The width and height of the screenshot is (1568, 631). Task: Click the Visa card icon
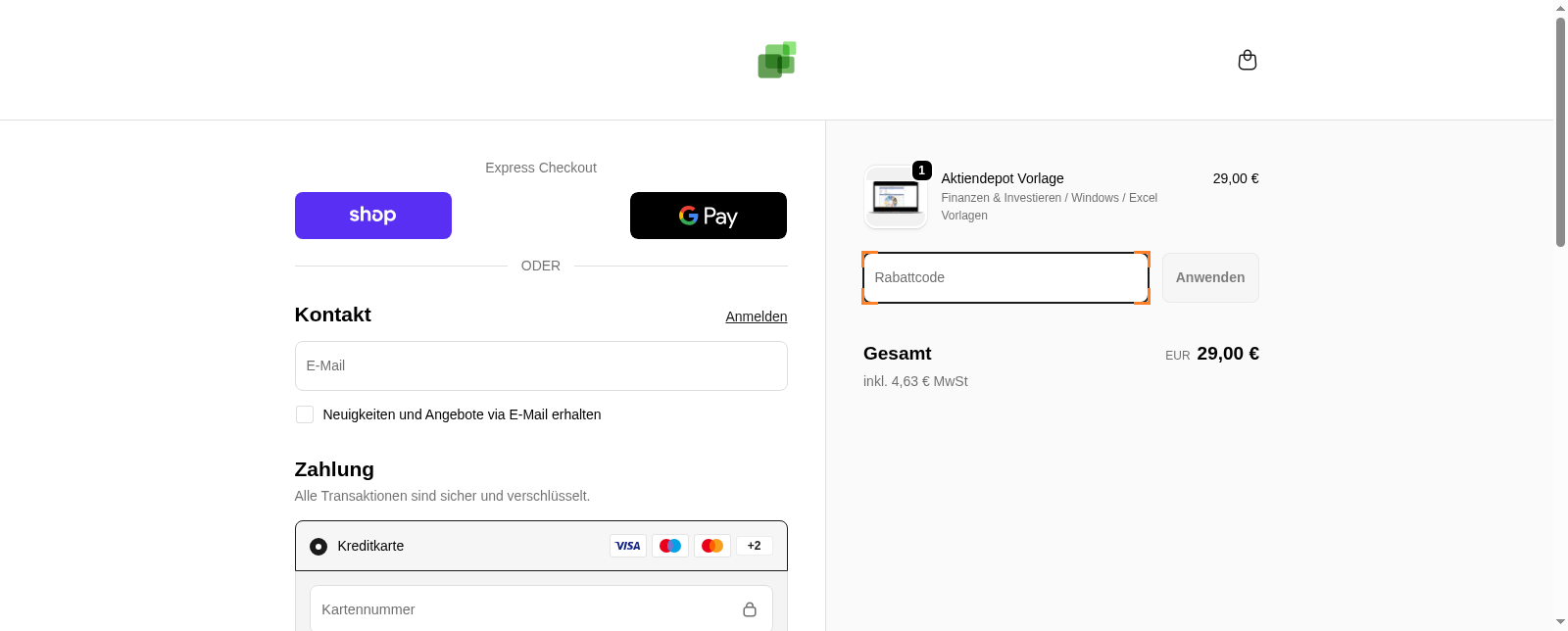[627, 546]
